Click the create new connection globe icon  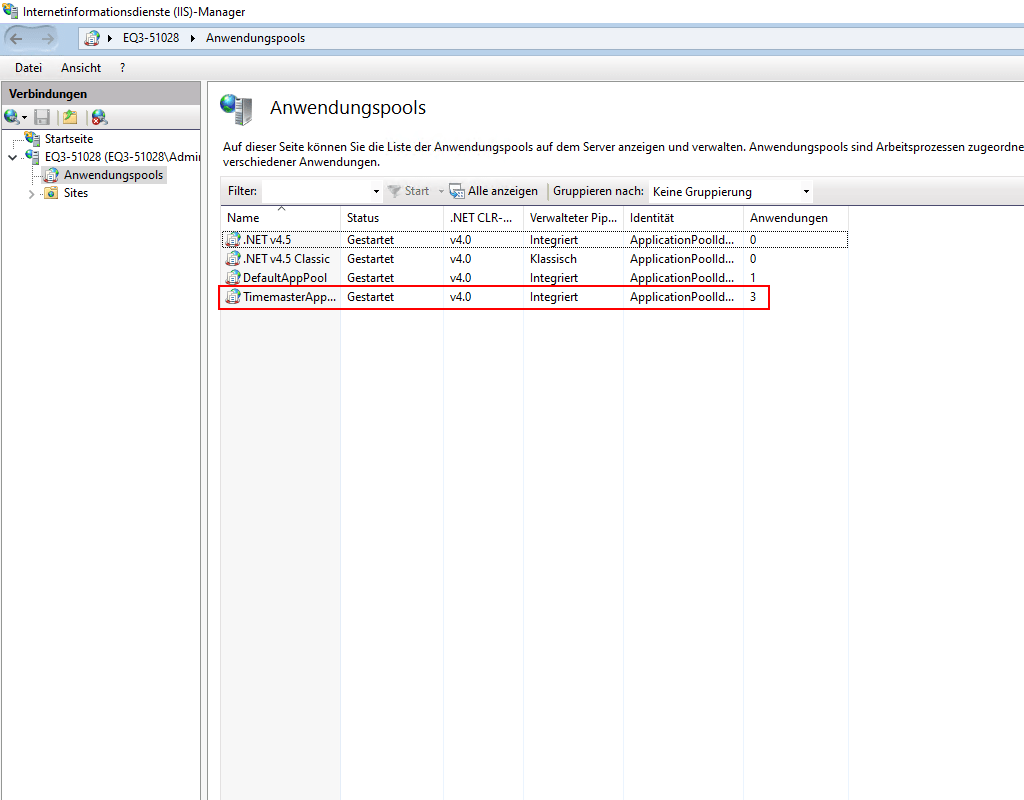coord(12,117)
